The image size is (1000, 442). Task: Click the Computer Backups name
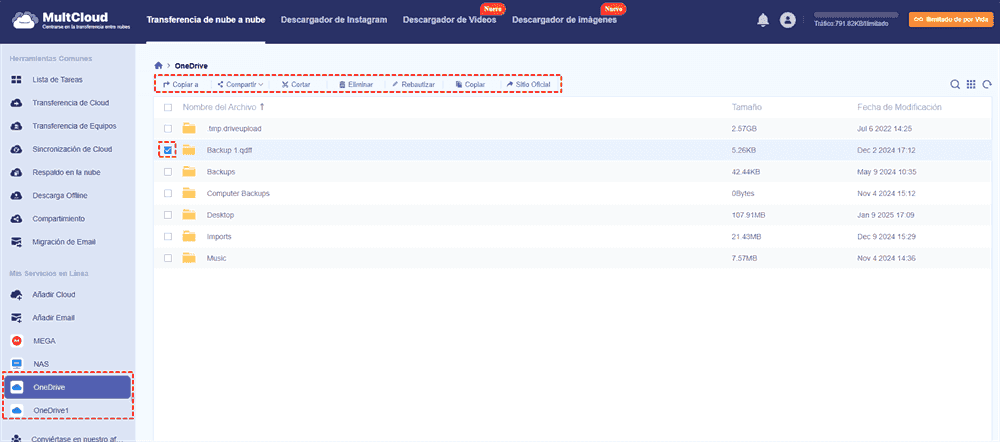click(238, 193)
